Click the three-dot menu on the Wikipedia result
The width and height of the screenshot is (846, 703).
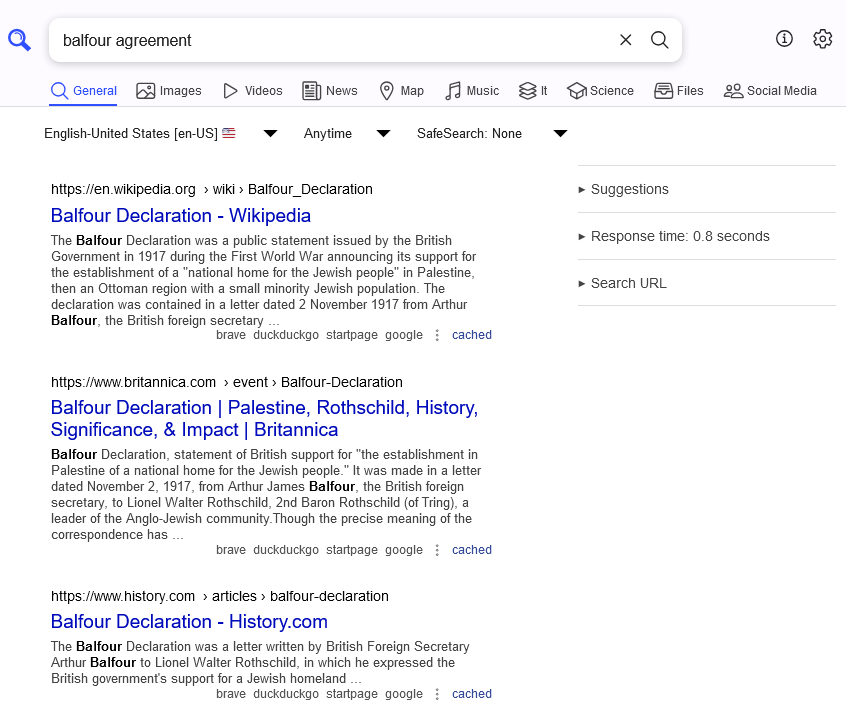click(437, 335)
